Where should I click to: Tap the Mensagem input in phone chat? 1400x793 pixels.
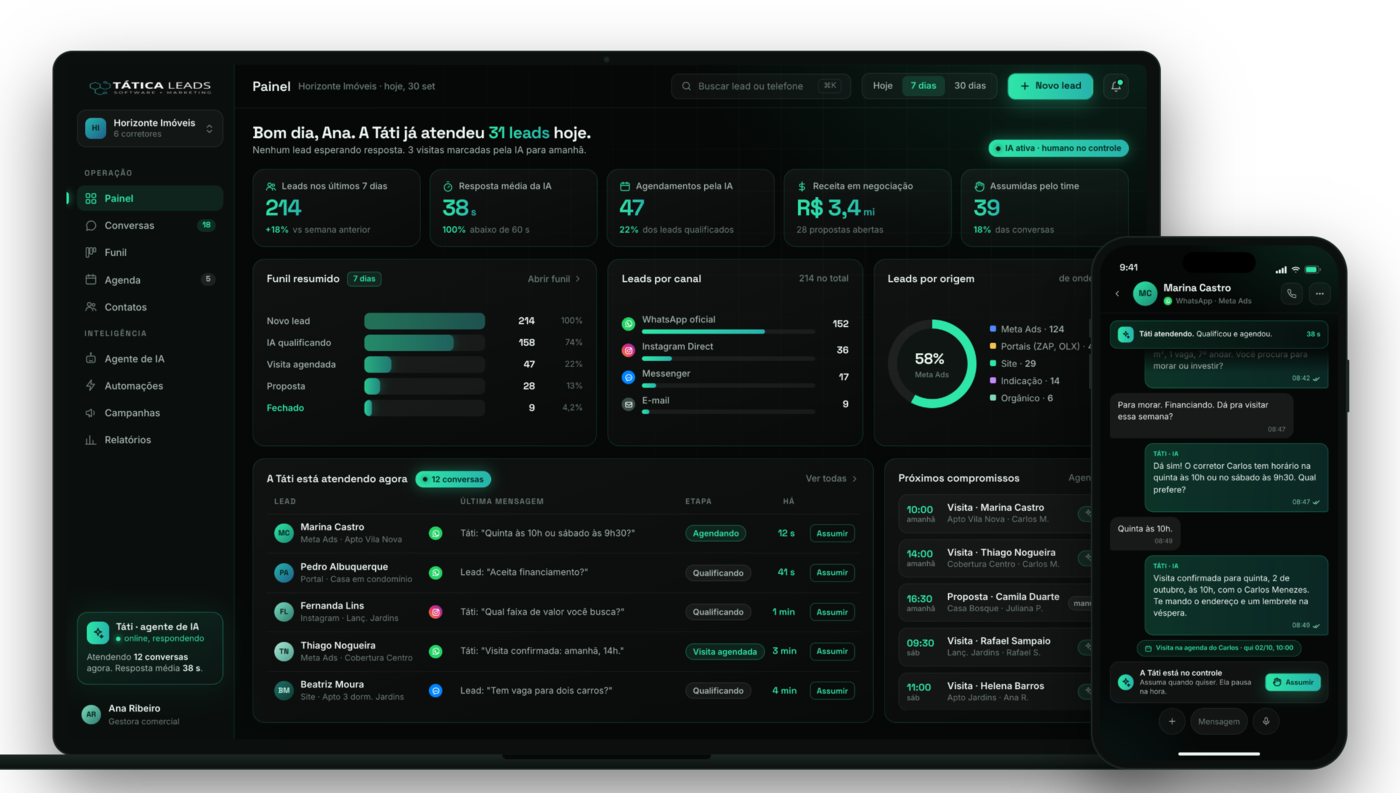pyautogui.click(x=1218, y=721)
